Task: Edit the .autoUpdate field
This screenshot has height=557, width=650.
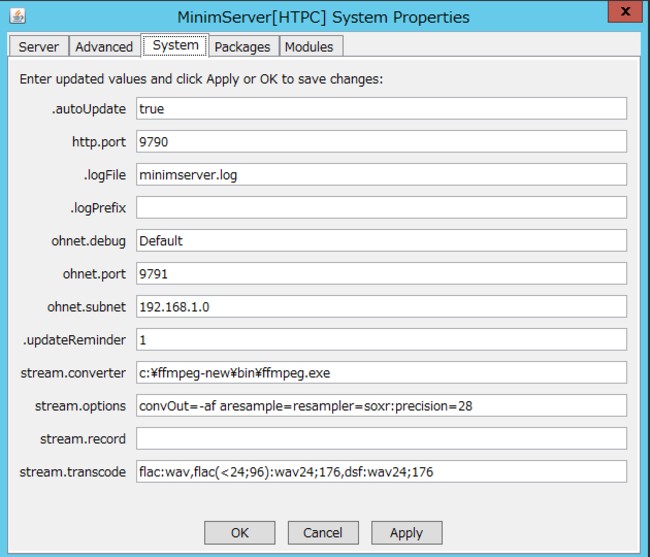Action: (381, 109)
